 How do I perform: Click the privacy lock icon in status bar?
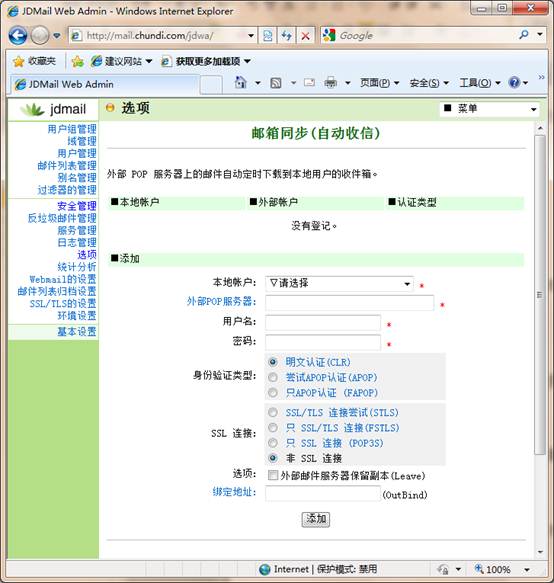click(443, 569)
